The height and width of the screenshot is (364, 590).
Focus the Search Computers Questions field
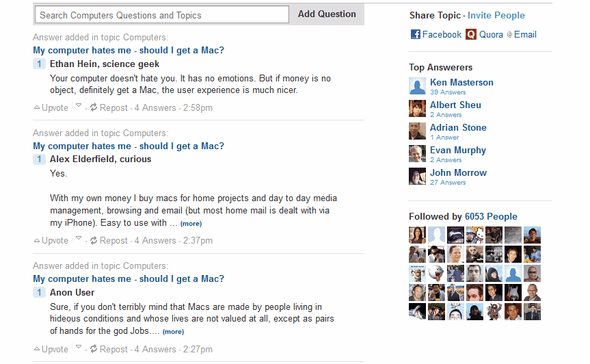tap(162, 15)
